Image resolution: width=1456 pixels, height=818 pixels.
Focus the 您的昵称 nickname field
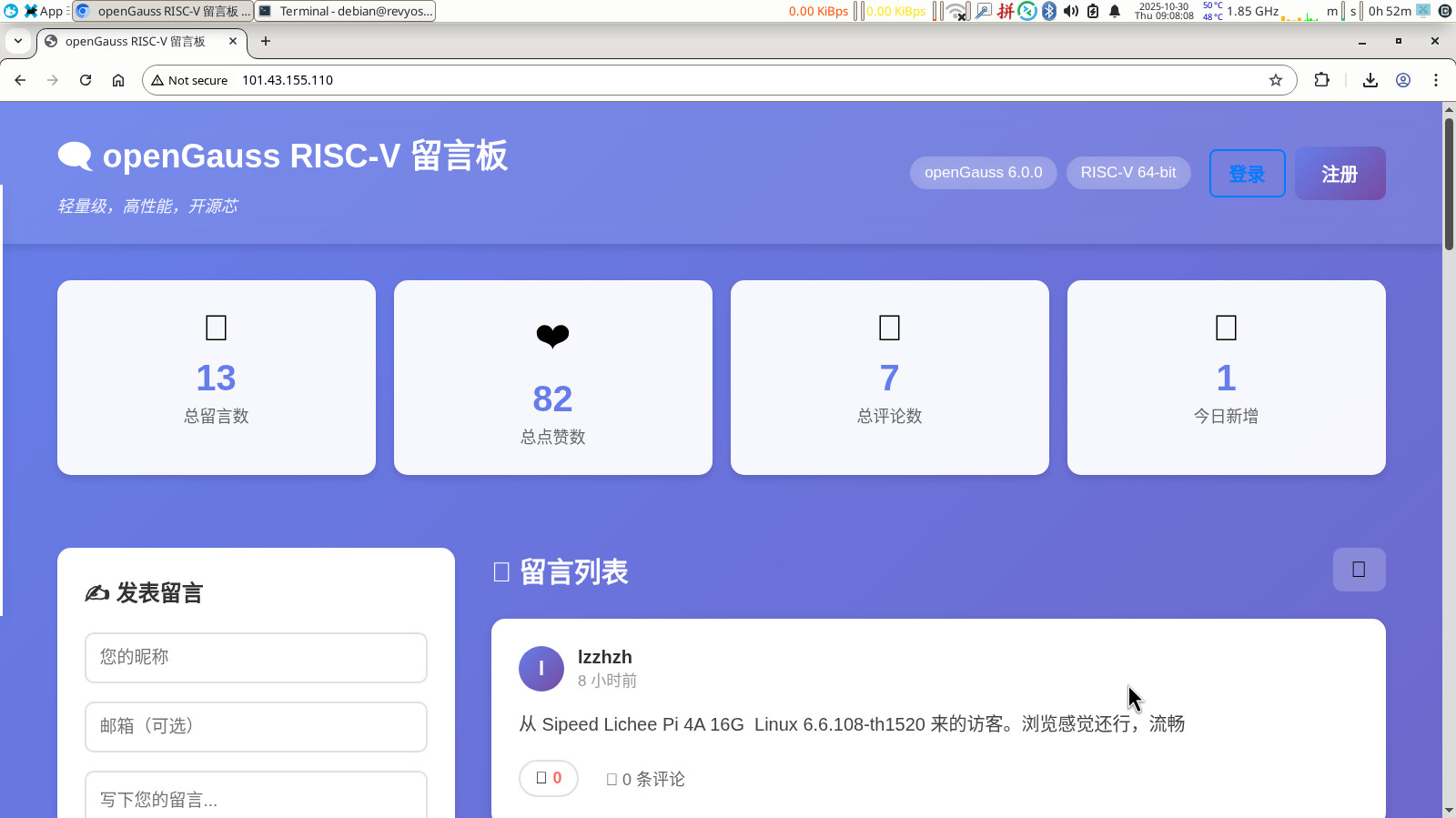(256, 657)
